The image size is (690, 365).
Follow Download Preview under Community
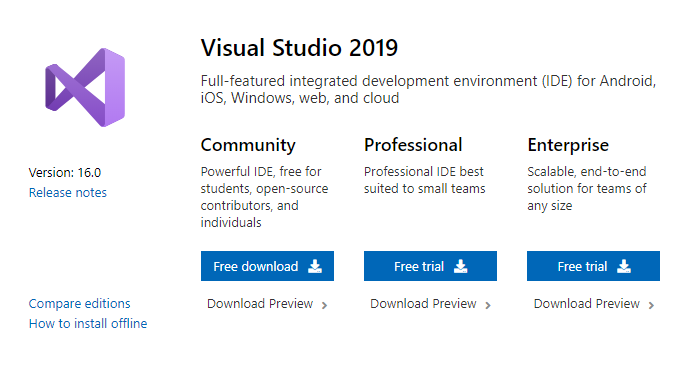[x=260, y=304]
